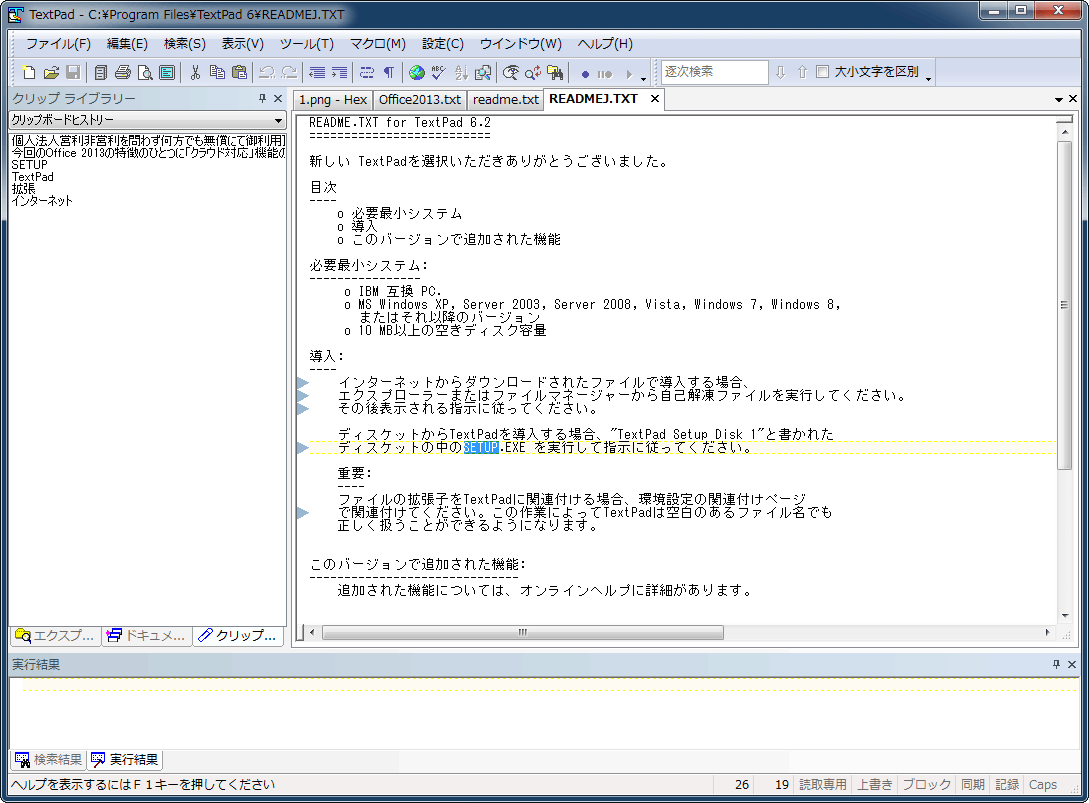Click the Unindent block icon
Image resolution: width=1089 pixels, height=803 pixels.
(x=317, y=72)
